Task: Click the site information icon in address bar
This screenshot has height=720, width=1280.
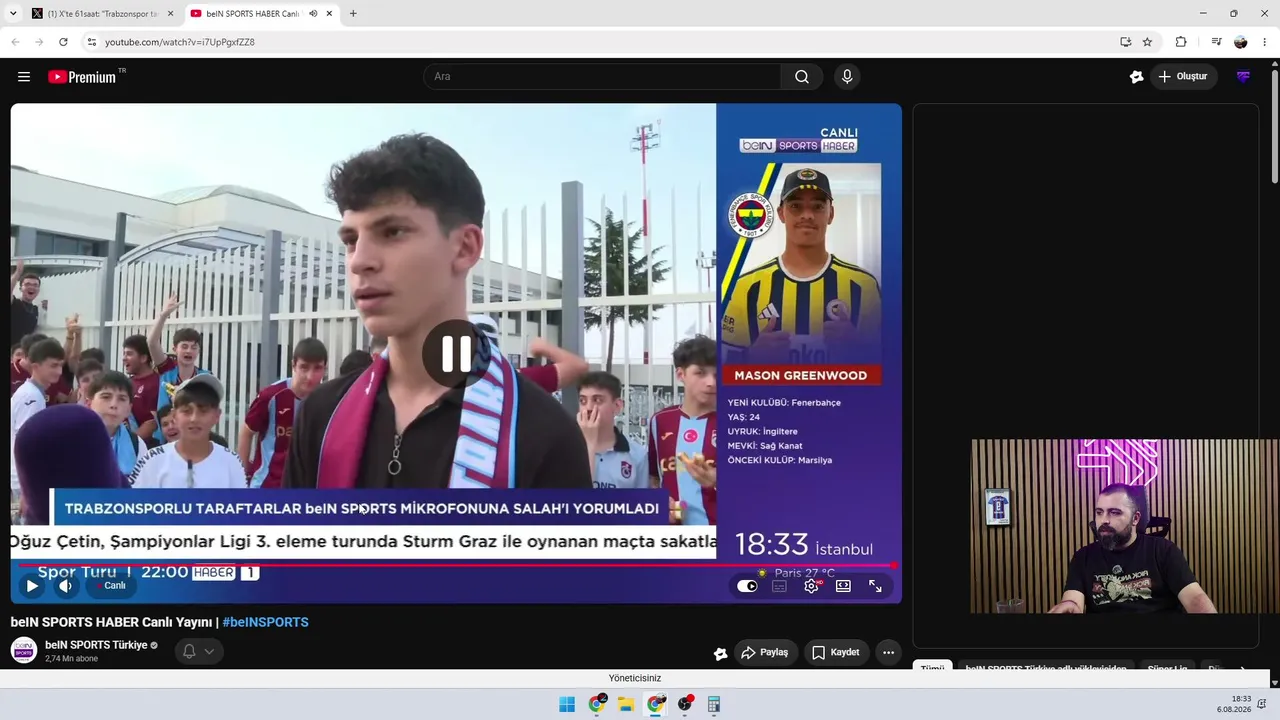Action: pyautogui.click(x=91, y=42)
